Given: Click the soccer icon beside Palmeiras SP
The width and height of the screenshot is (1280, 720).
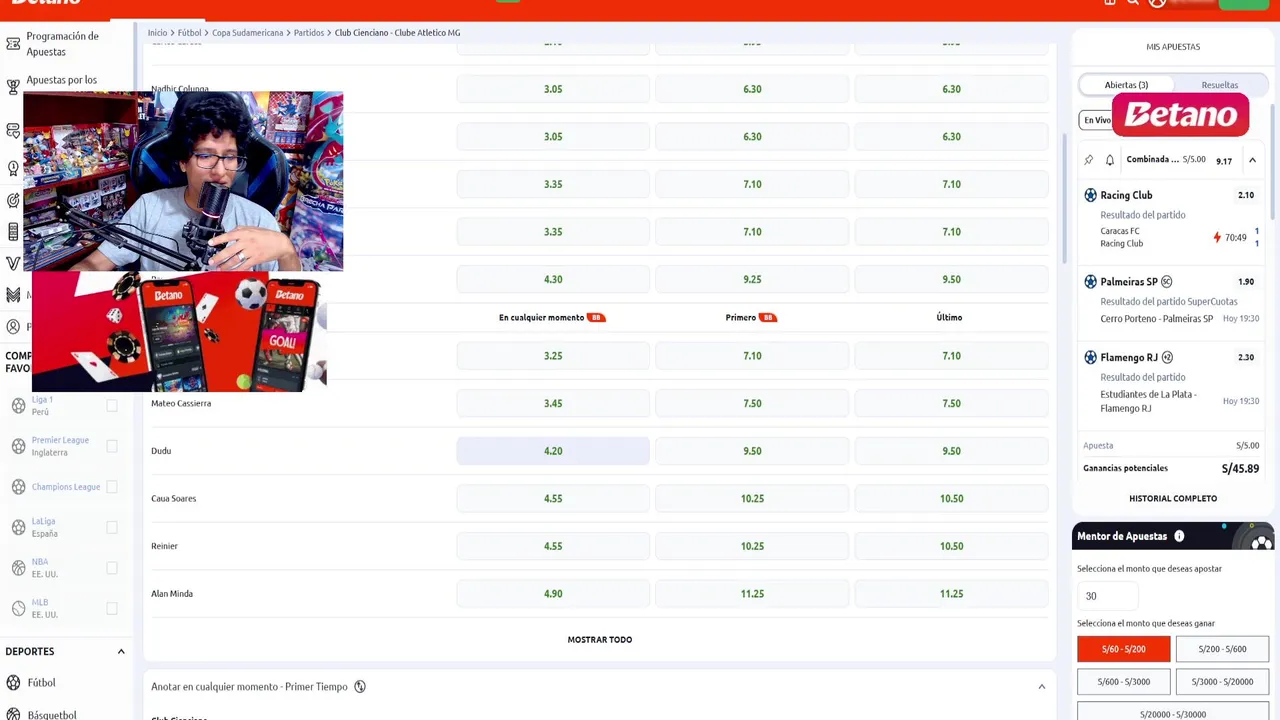Looking at the screenshot, I should pos(1091,282).
